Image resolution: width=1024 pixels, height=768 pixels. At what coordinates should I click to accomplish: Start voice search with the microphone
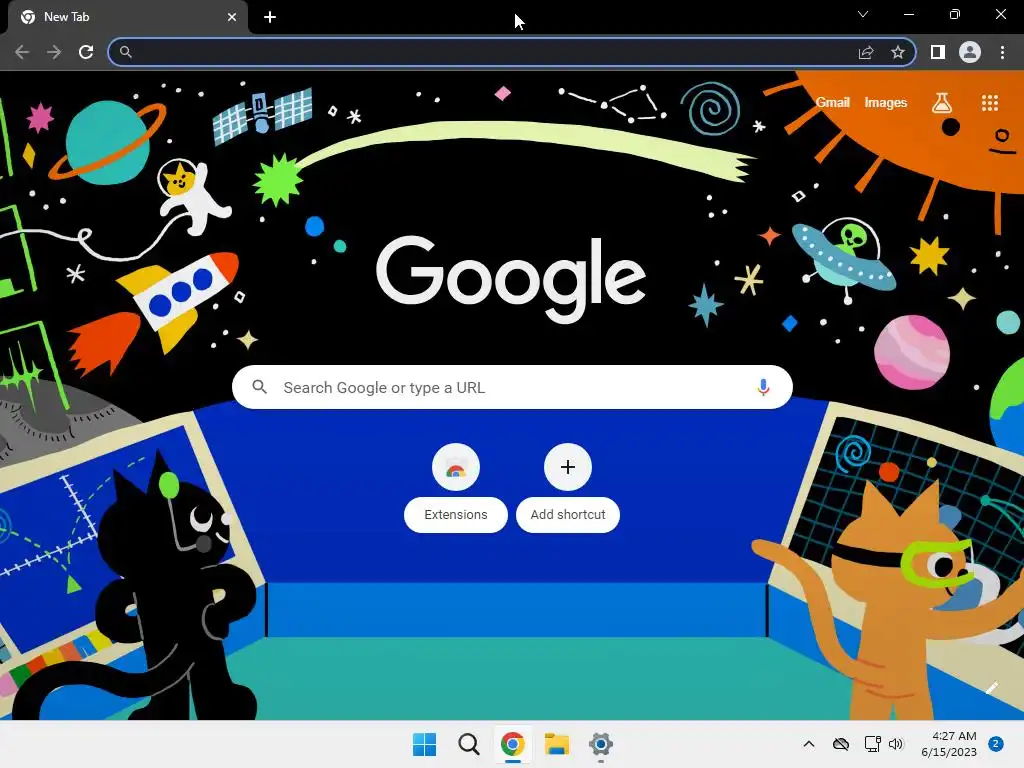click(x=763, y=387)
